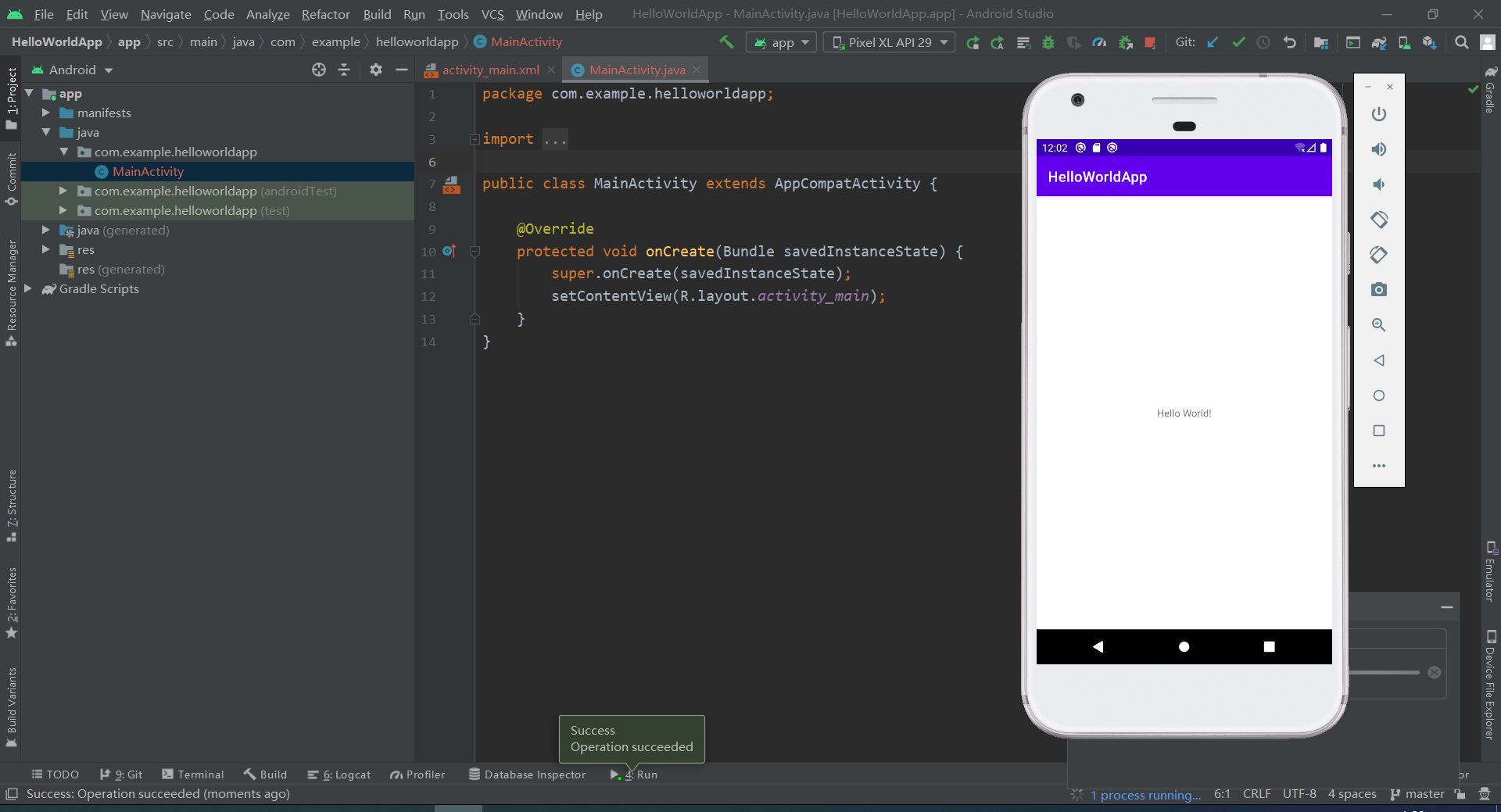The width and height of the screenshot is (1501, 812).
Task: Click the Git Update Project arrow icon
Action: coord(1213,42)
